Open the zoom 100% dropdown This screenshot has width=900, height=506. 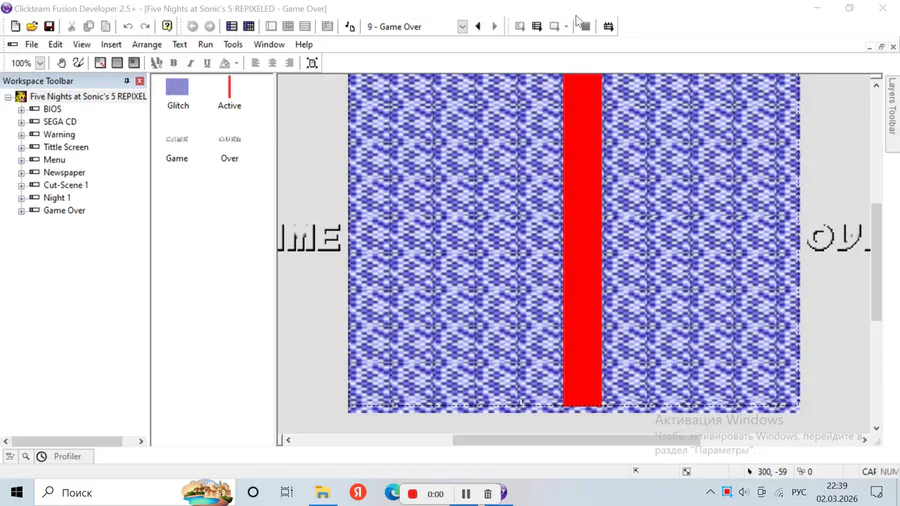pos(40,63)
